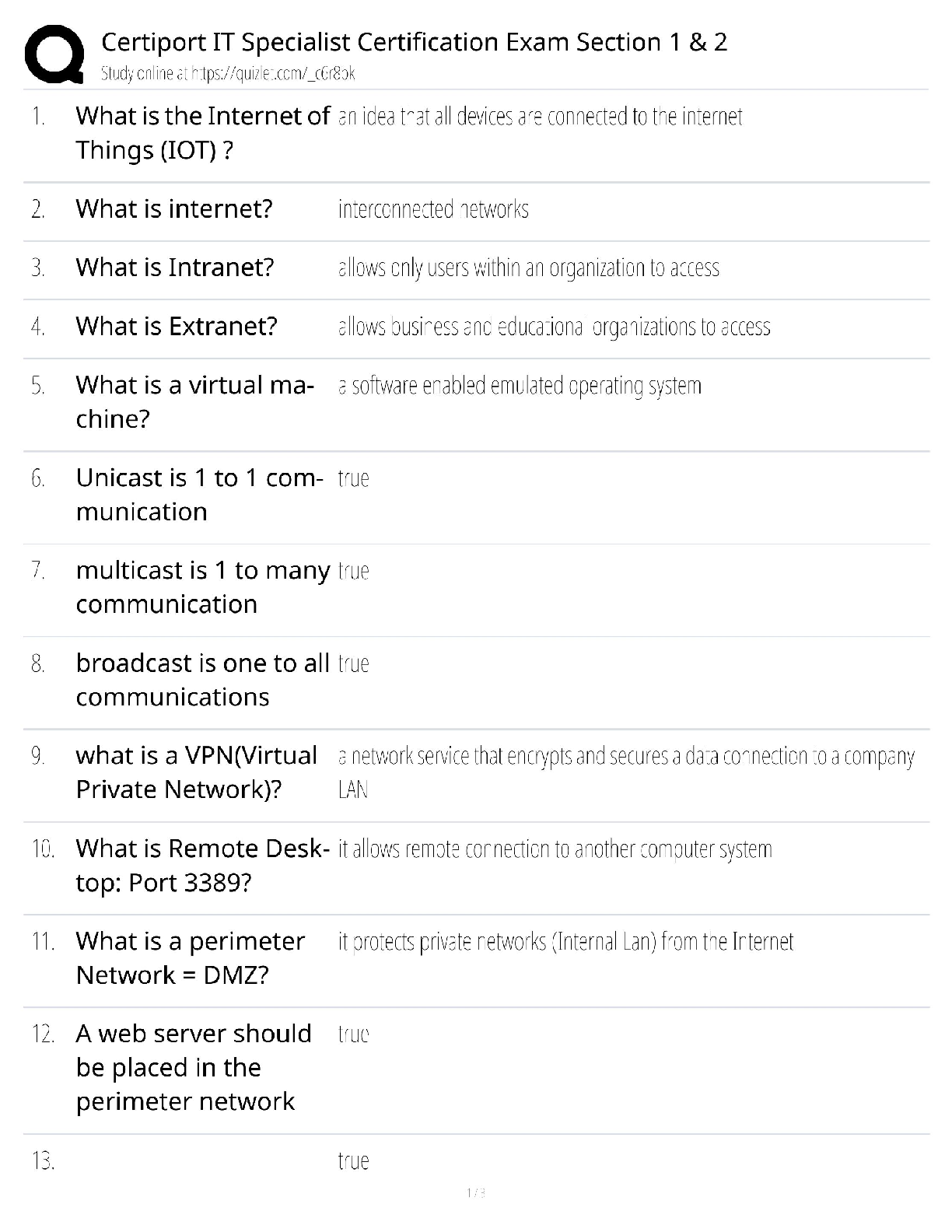Click the 'true' answer for multicast
The image size is (952, 1232).
[x=353, y=571]
